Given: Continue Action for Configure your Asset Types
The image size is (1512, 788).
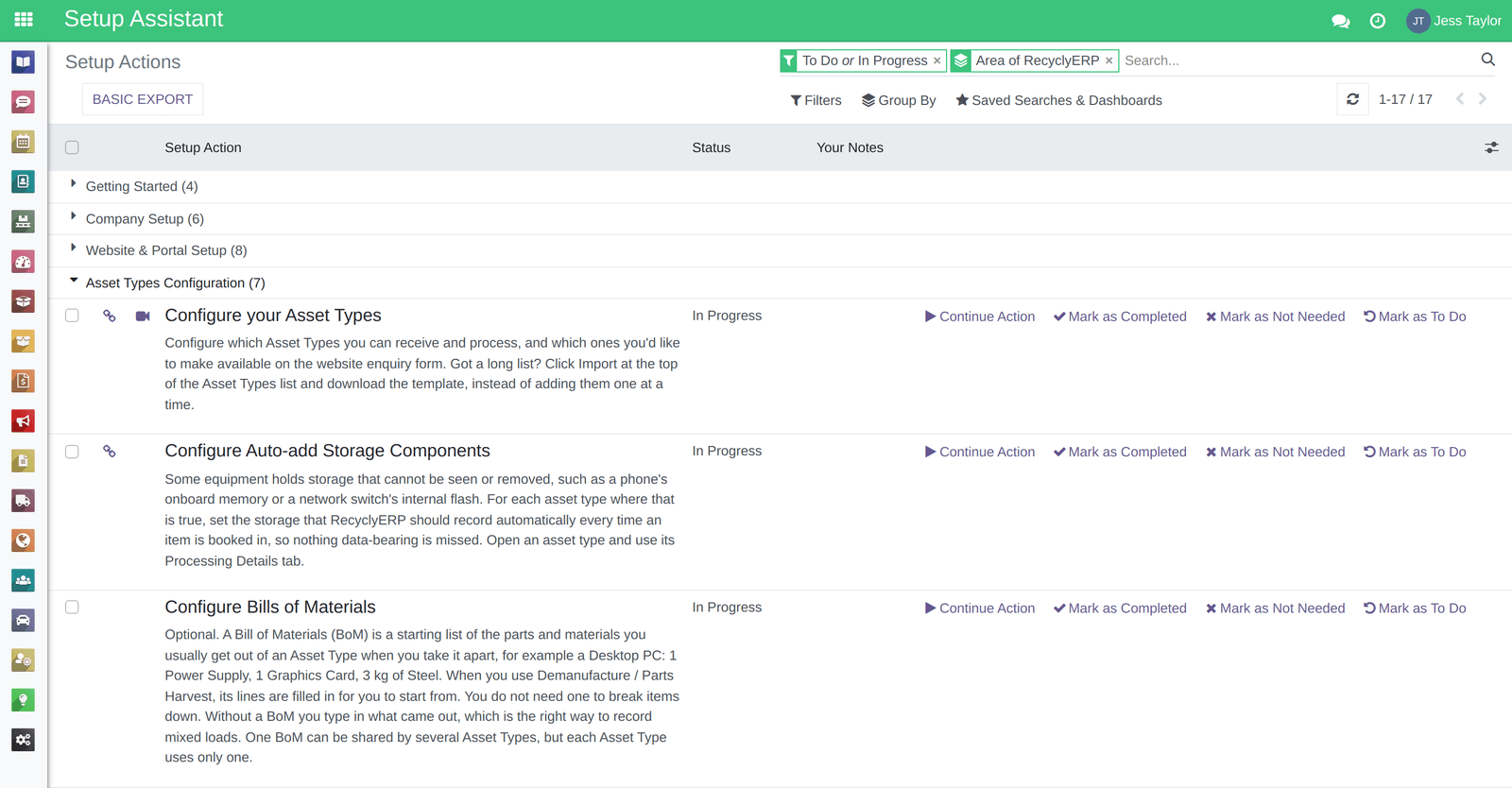Looking at the screenshot, I should point(979,317).
